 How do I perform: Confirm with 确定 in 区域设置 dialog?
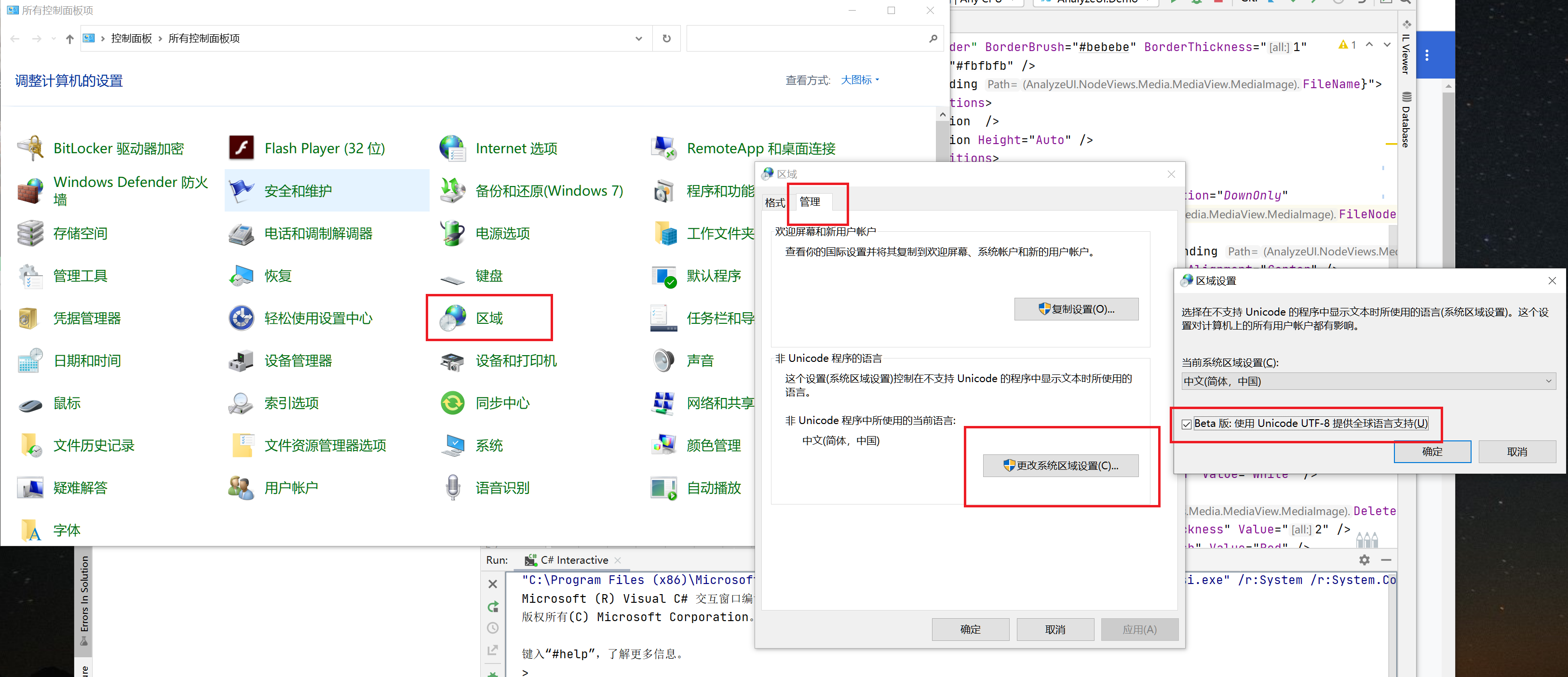(x=1432, y=451)
